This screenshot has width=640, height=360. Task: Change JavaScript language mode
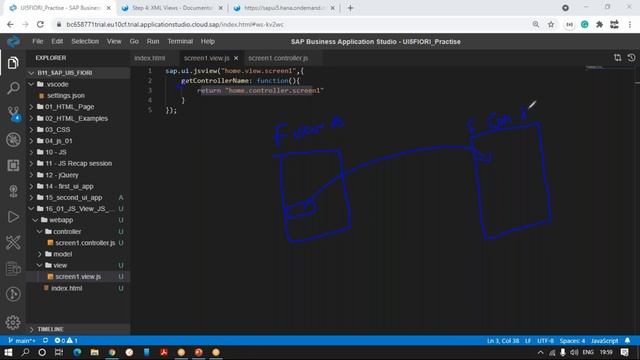[604, 340]
